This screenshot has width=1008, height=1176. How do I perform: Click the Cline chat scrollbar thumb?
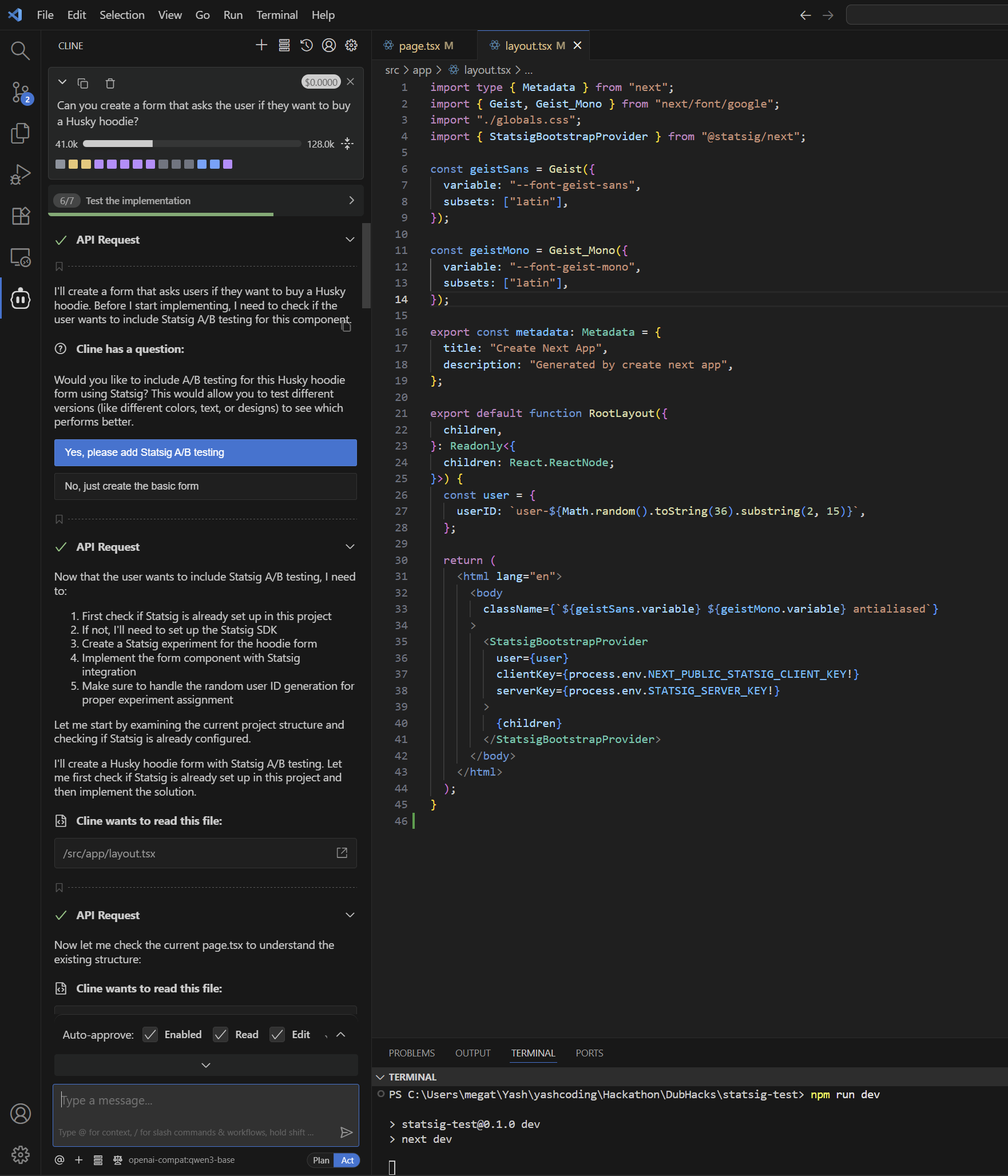tap(367, 266)
